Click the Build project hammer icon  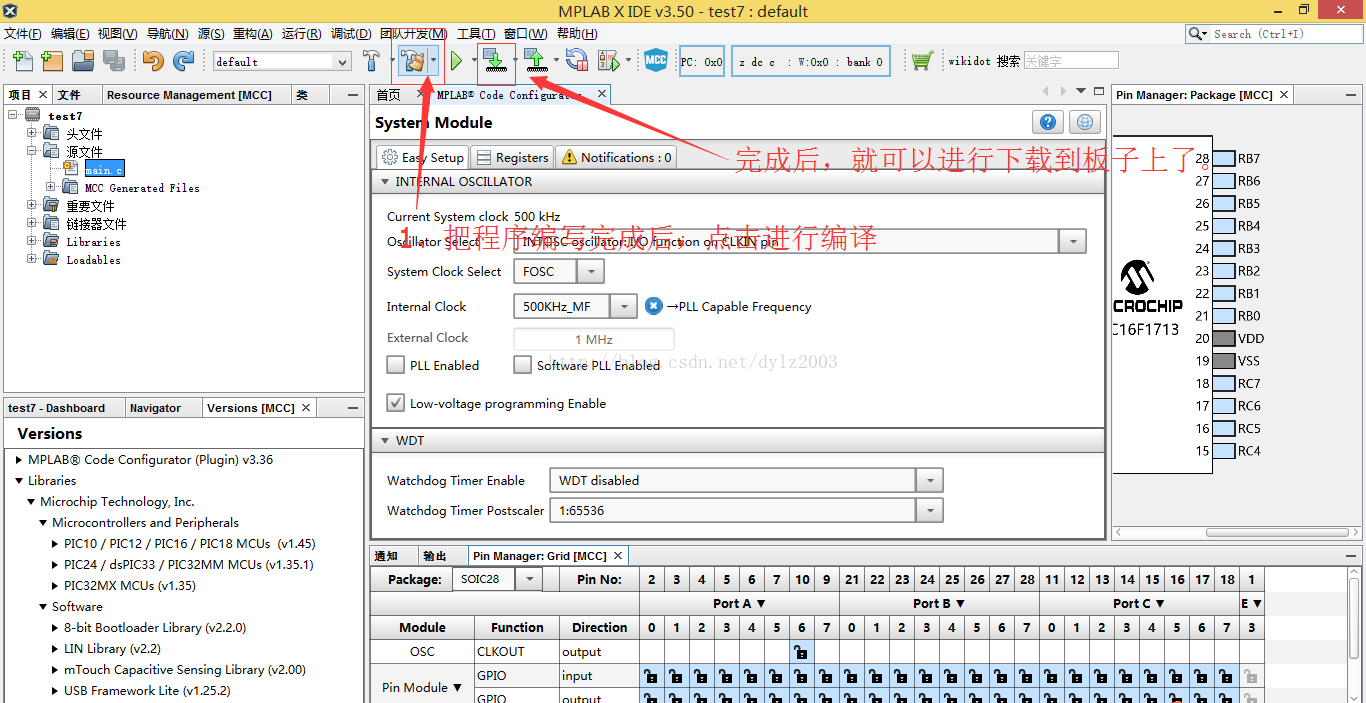click(371, 61)
